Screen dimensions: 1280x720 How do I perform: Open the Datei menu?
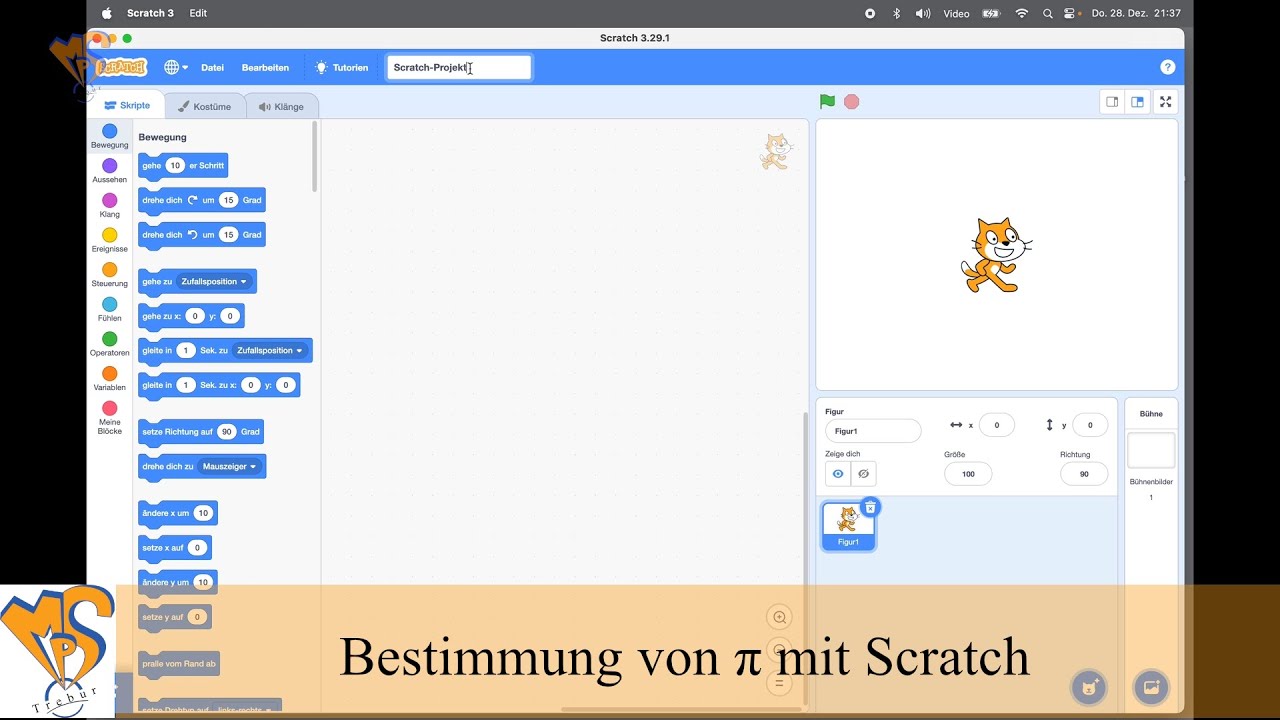tap(212, 67)
